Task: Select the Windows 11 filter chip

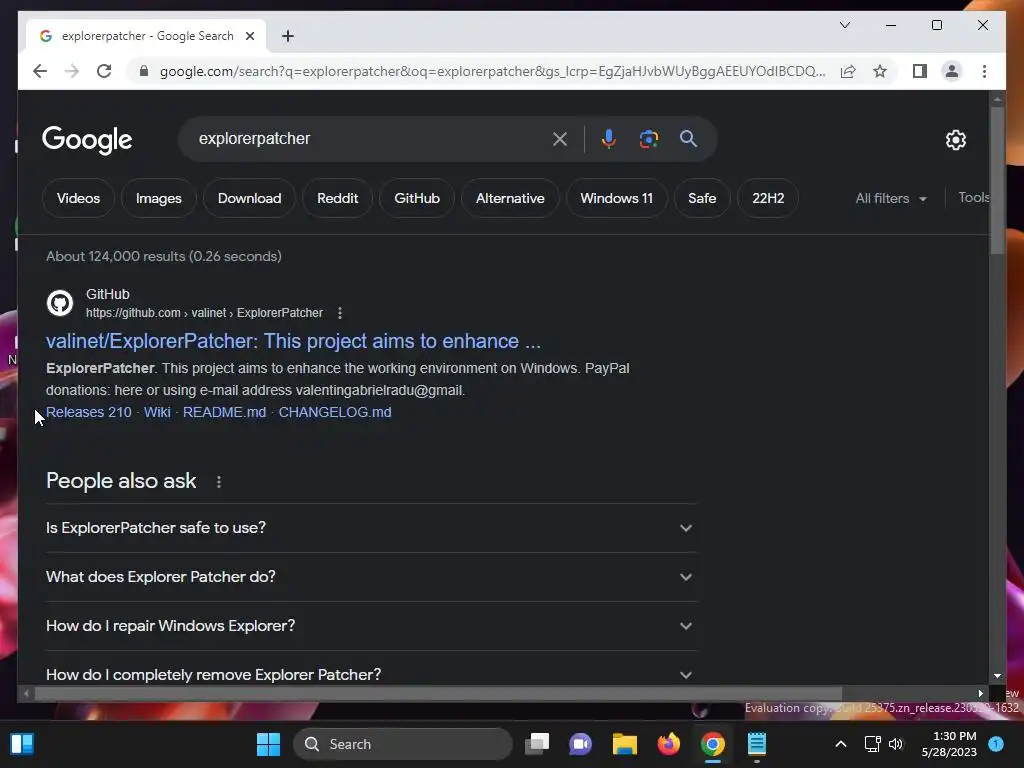Action: click(616, 198)
